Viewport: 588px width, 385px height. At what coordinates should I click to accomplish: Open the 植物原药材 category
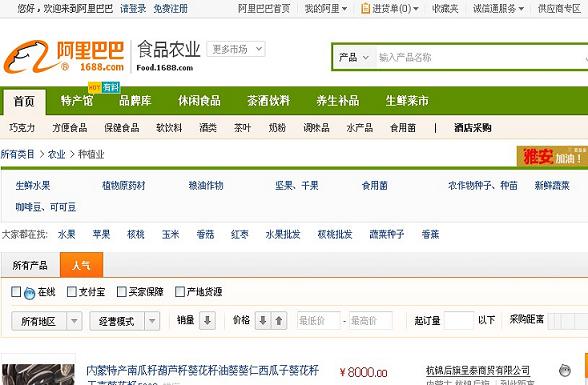point(124,185)
